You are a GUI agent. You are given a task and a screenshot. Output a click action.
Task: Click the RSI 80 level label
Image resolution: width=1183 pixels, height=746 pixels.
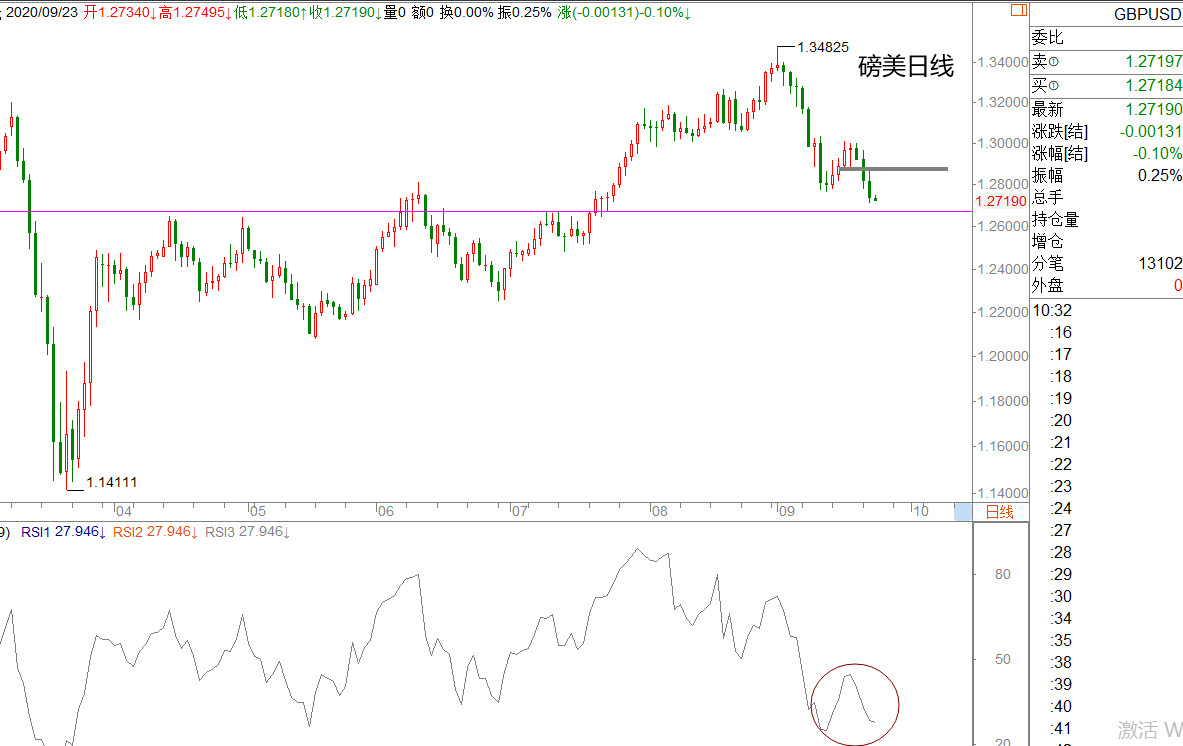pos(1003,574)
